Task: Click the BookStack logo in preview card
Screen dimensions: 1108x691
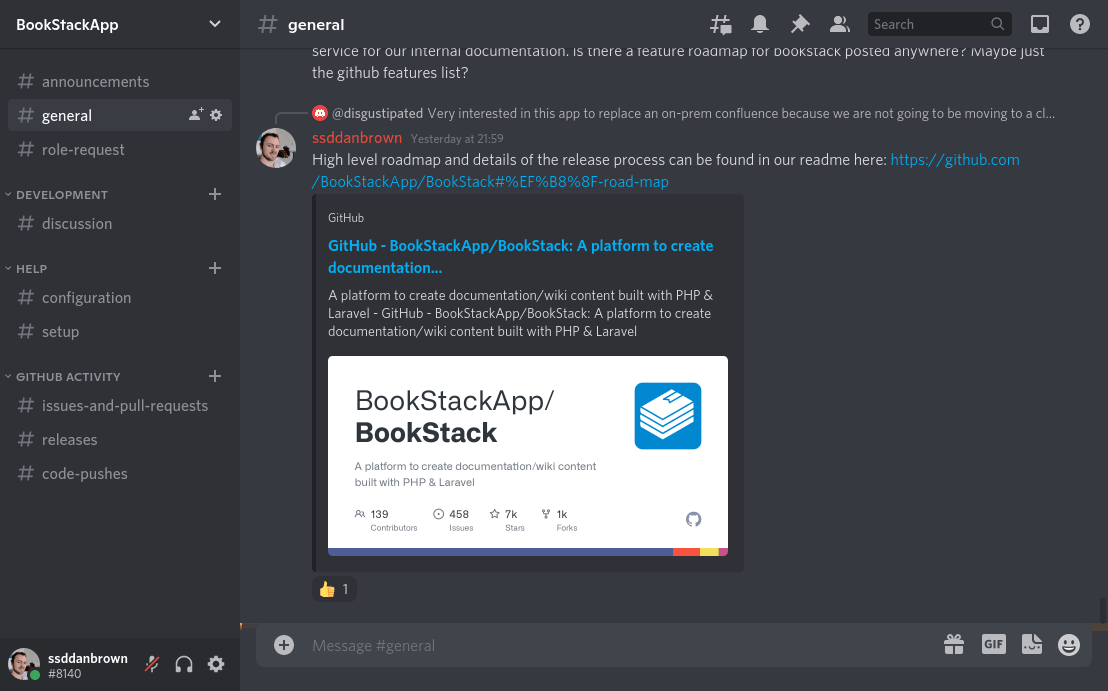Action: pyautogui.click(x=668, y=416)
